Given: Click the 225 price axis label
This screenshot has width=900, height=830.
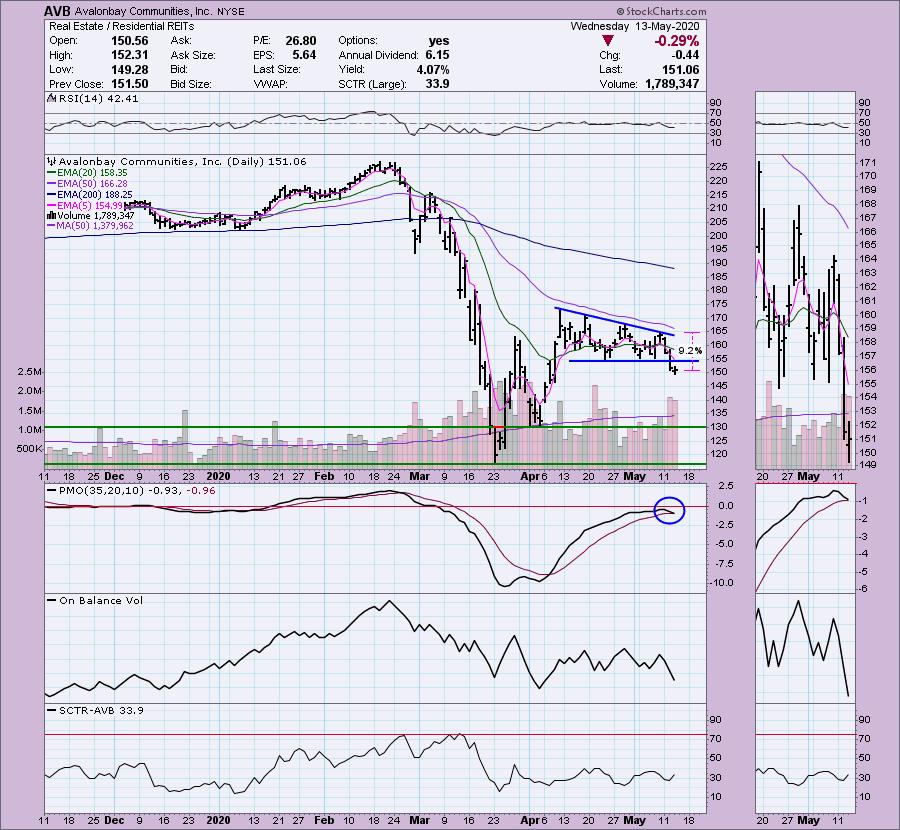Looking at the screenshot, I should [x=719, y=167].
